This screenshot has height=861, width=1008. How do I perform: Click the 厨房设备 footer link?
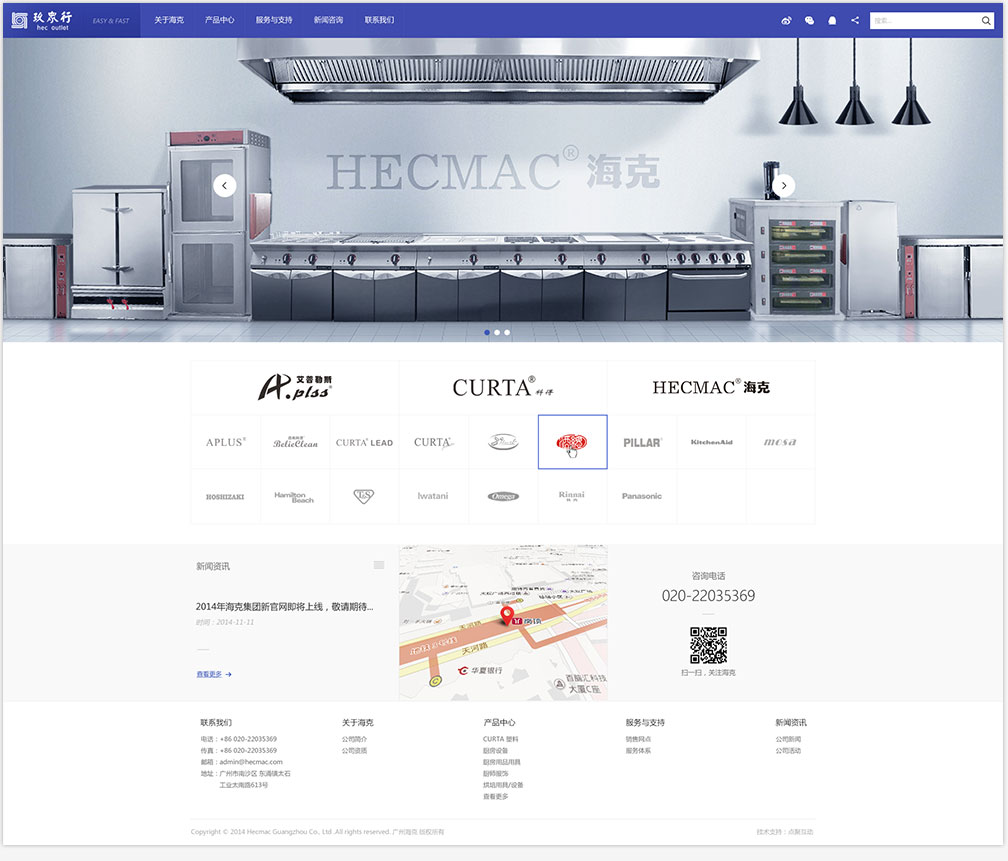(x=496, y=751)
